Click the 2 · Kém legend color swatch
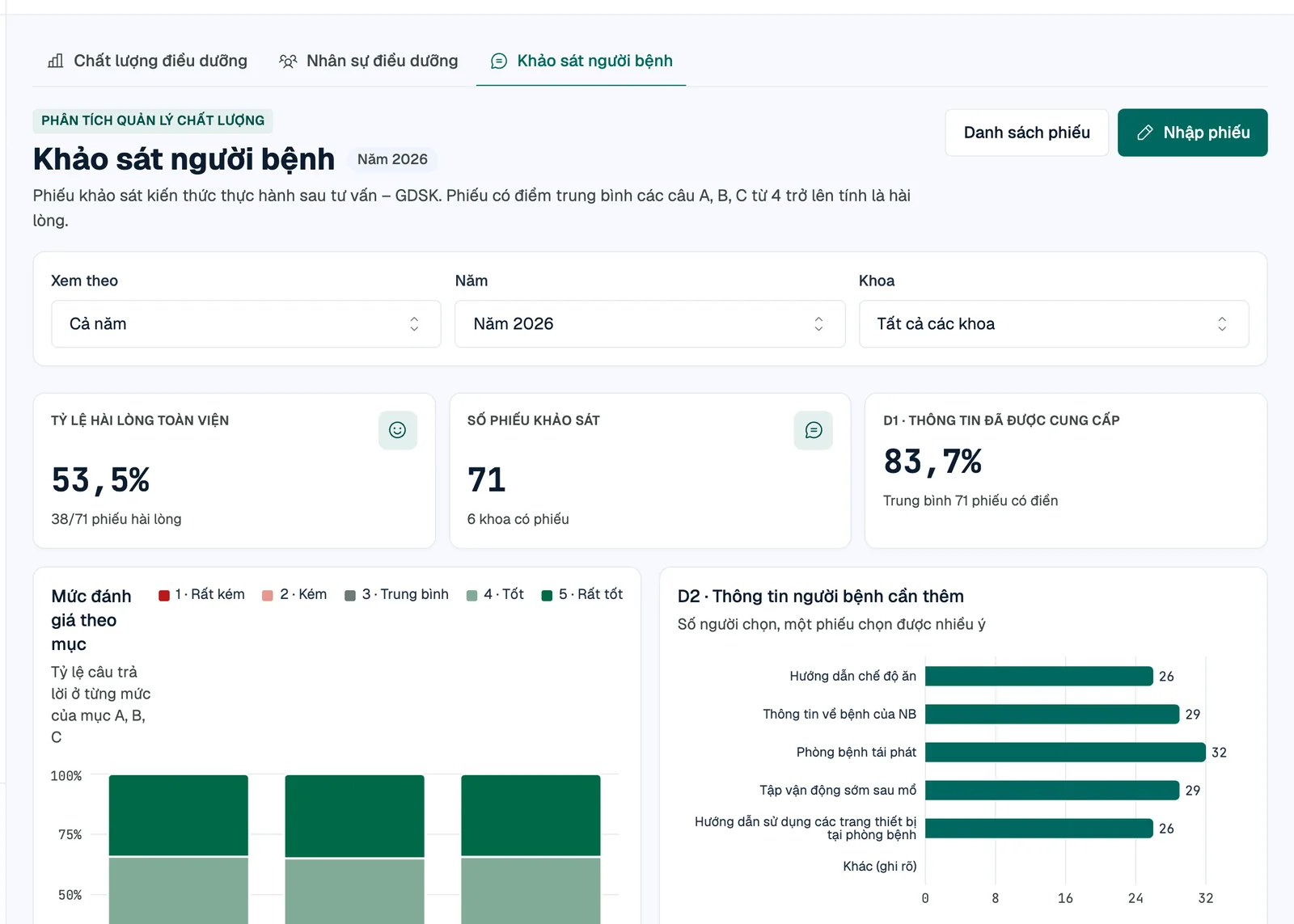Image resolution: width=1294 pixels, height=924 pixels. click(x=268, y=596)
